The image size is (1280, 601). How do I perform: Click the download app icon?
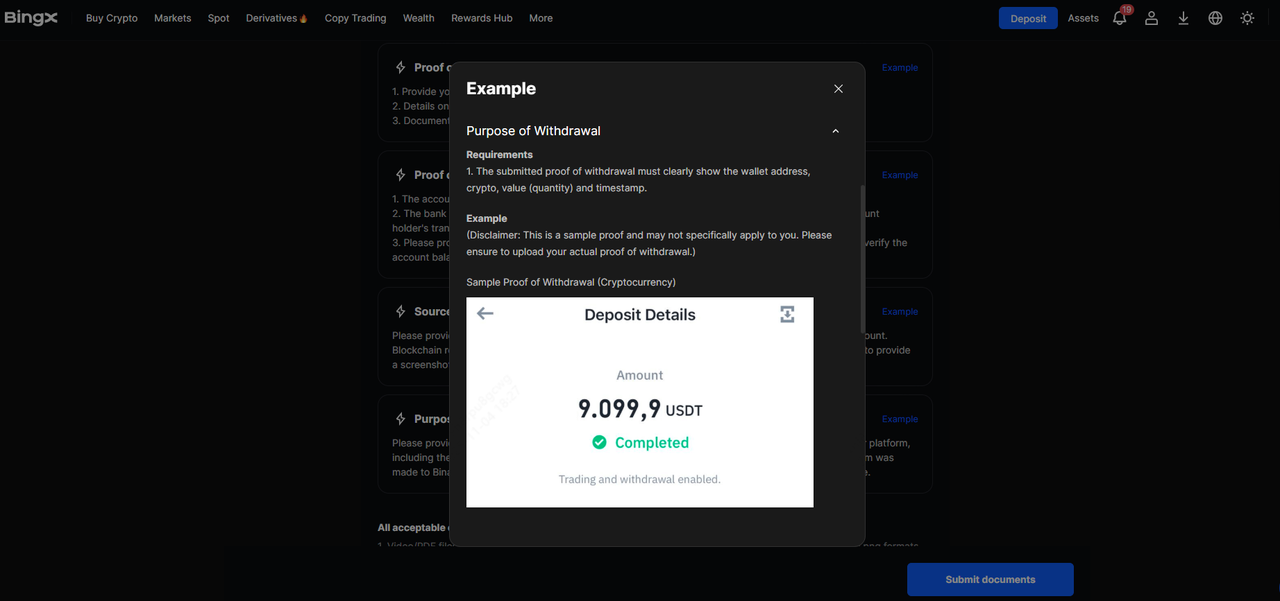point(1183,18)
